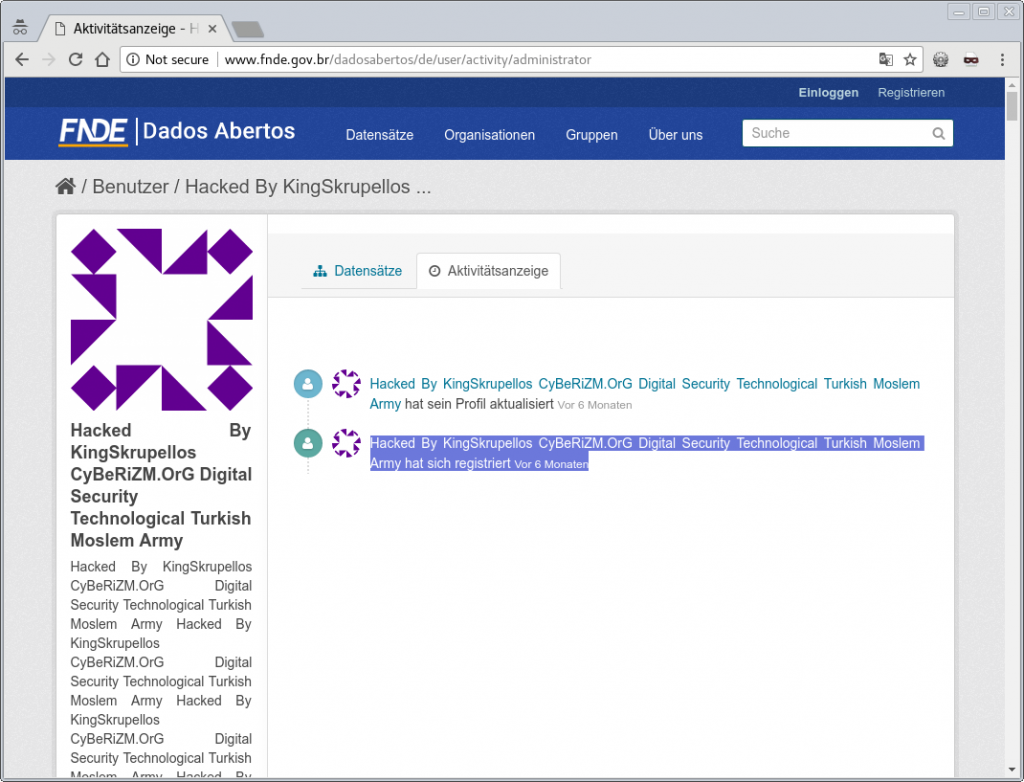The height and width of the screenshot is (782, 1024).
Task: Reload the page with the refresh icon
Action: coord(76,59)
